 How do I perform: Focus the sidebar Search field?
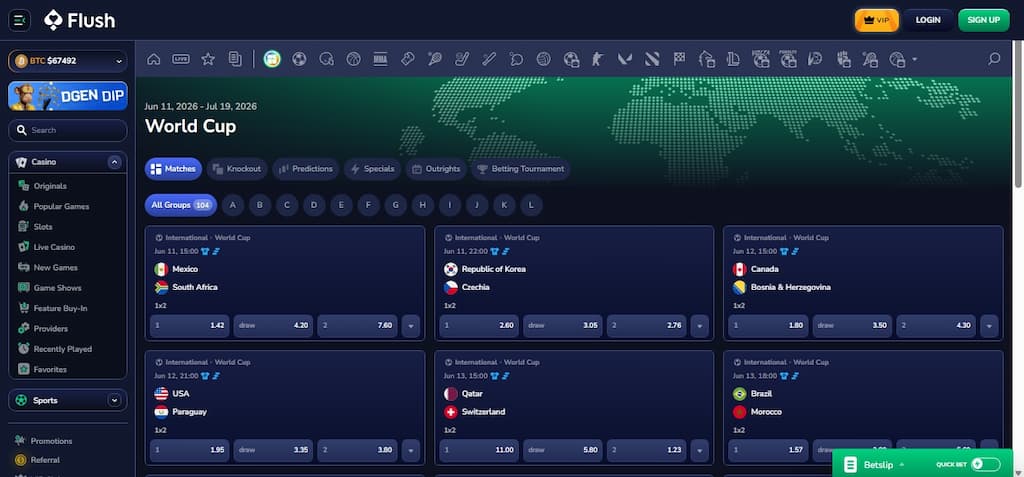click(68, 130)
